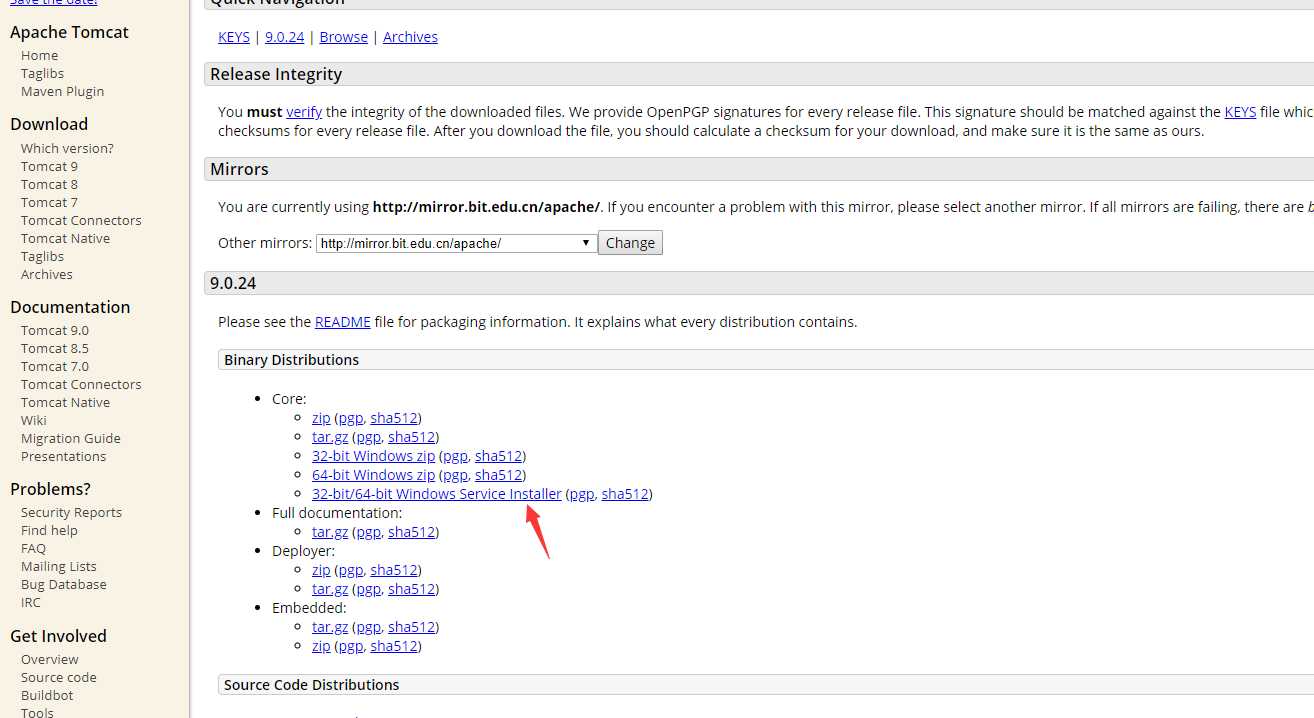The image size is (1314, 718).
Task: Open the README file link
Action: (343, 322)
